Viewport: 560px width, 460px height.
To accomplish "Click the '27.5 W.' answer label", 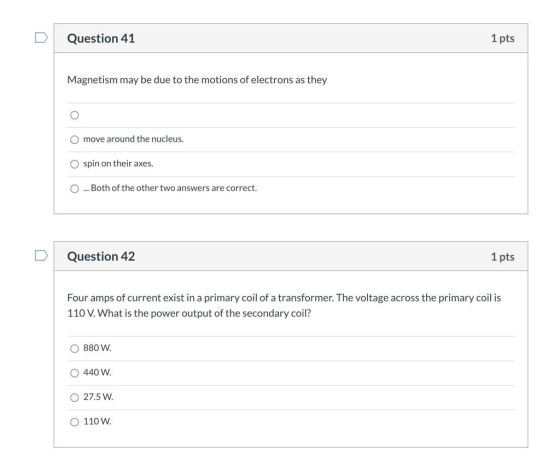I will pos(98,397).
